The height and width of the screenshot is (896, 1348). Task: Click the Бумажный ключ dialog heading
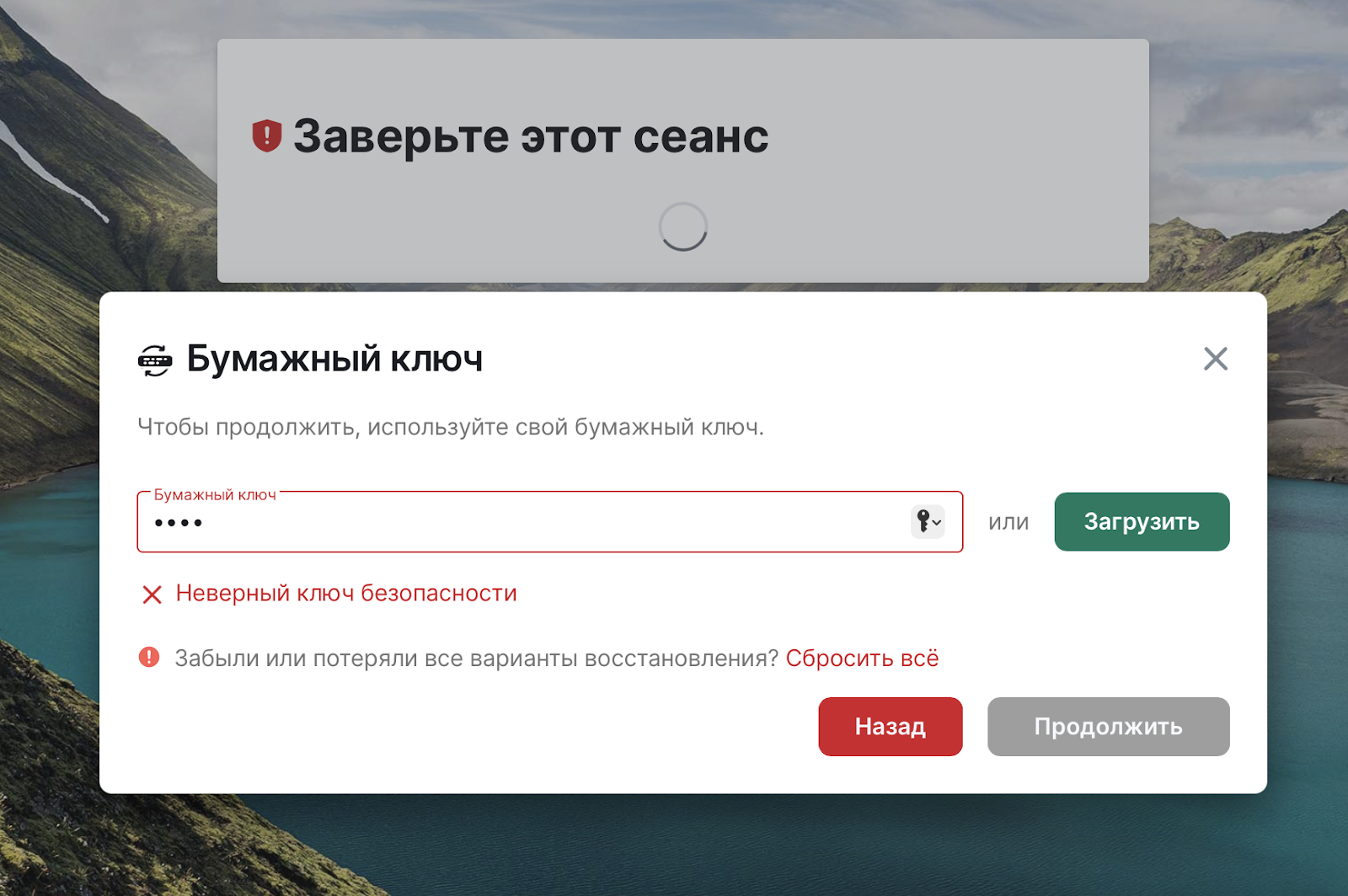pos(334,360)
